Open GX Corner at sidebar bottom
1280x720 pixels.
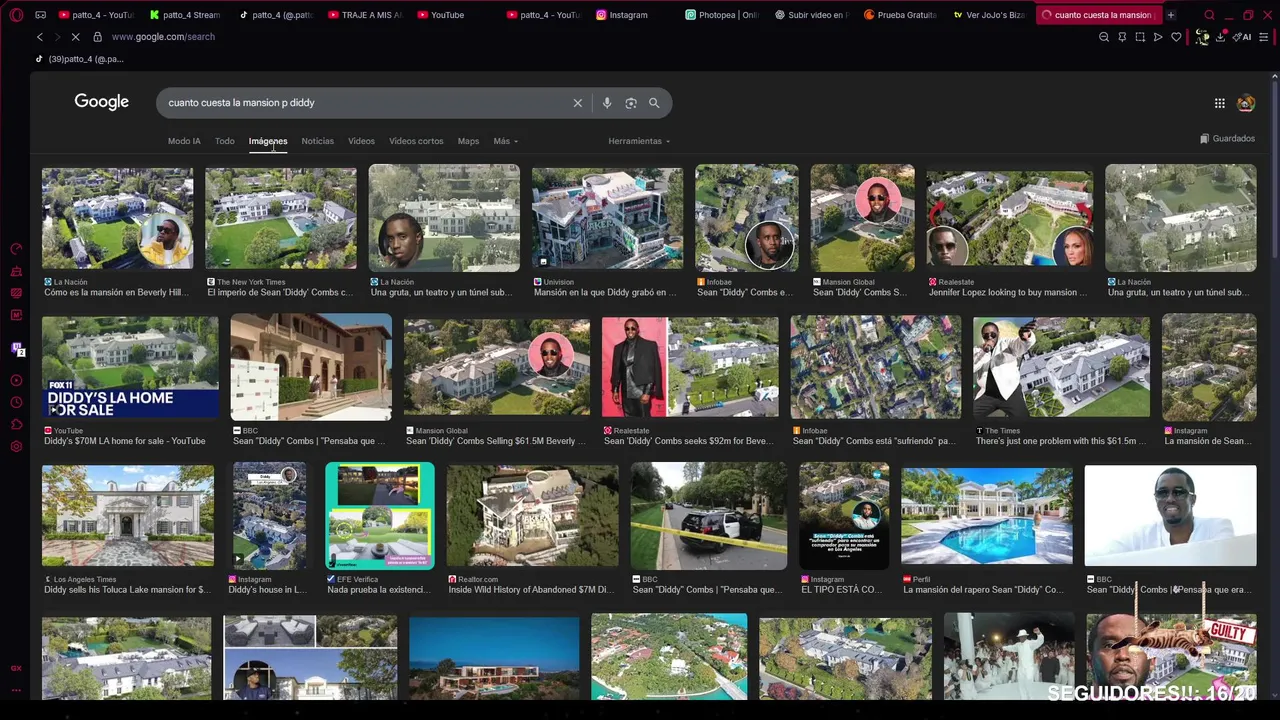16,668
